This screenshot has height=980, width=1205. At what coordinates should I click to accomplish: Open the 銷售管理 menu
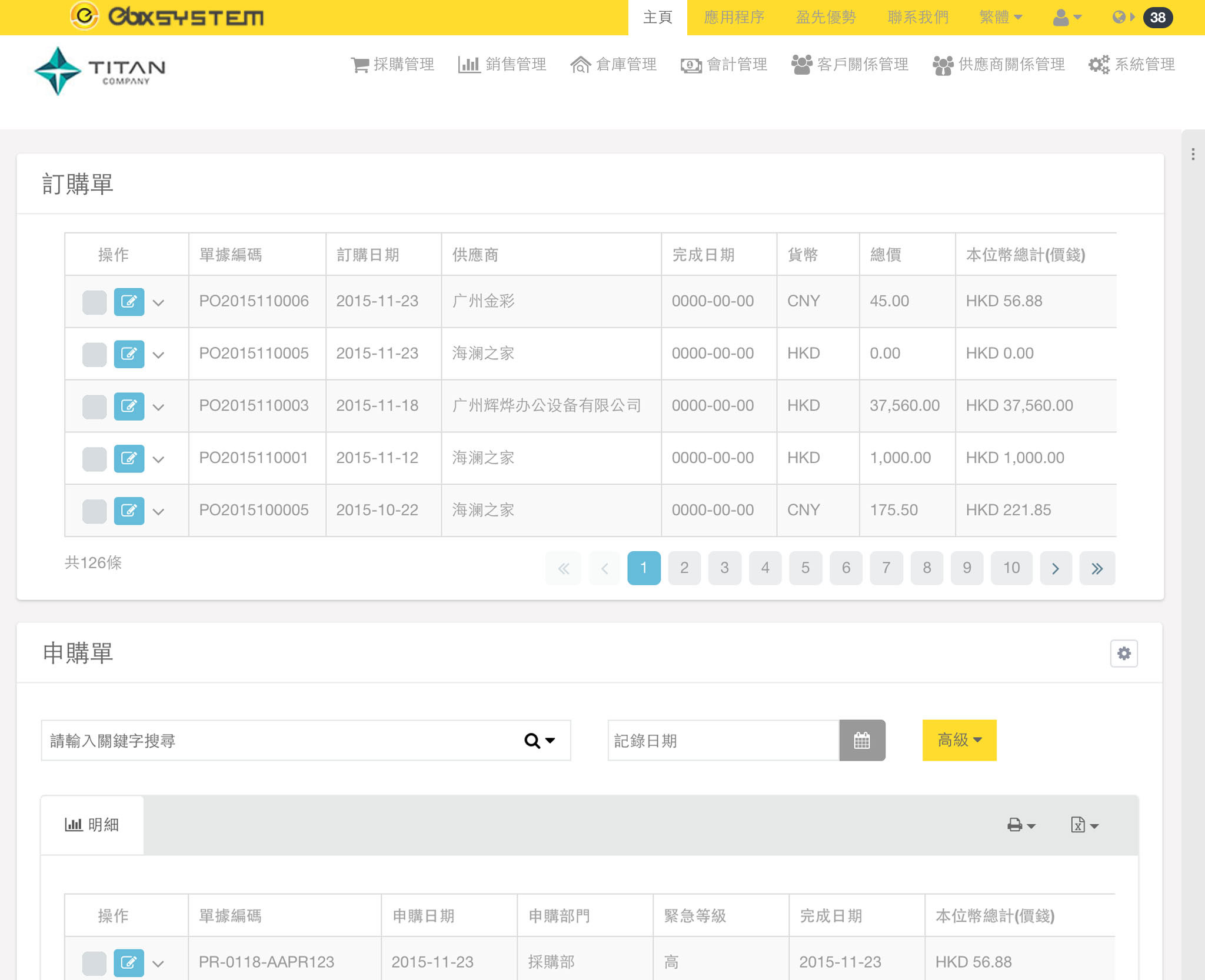click(502, 65)
